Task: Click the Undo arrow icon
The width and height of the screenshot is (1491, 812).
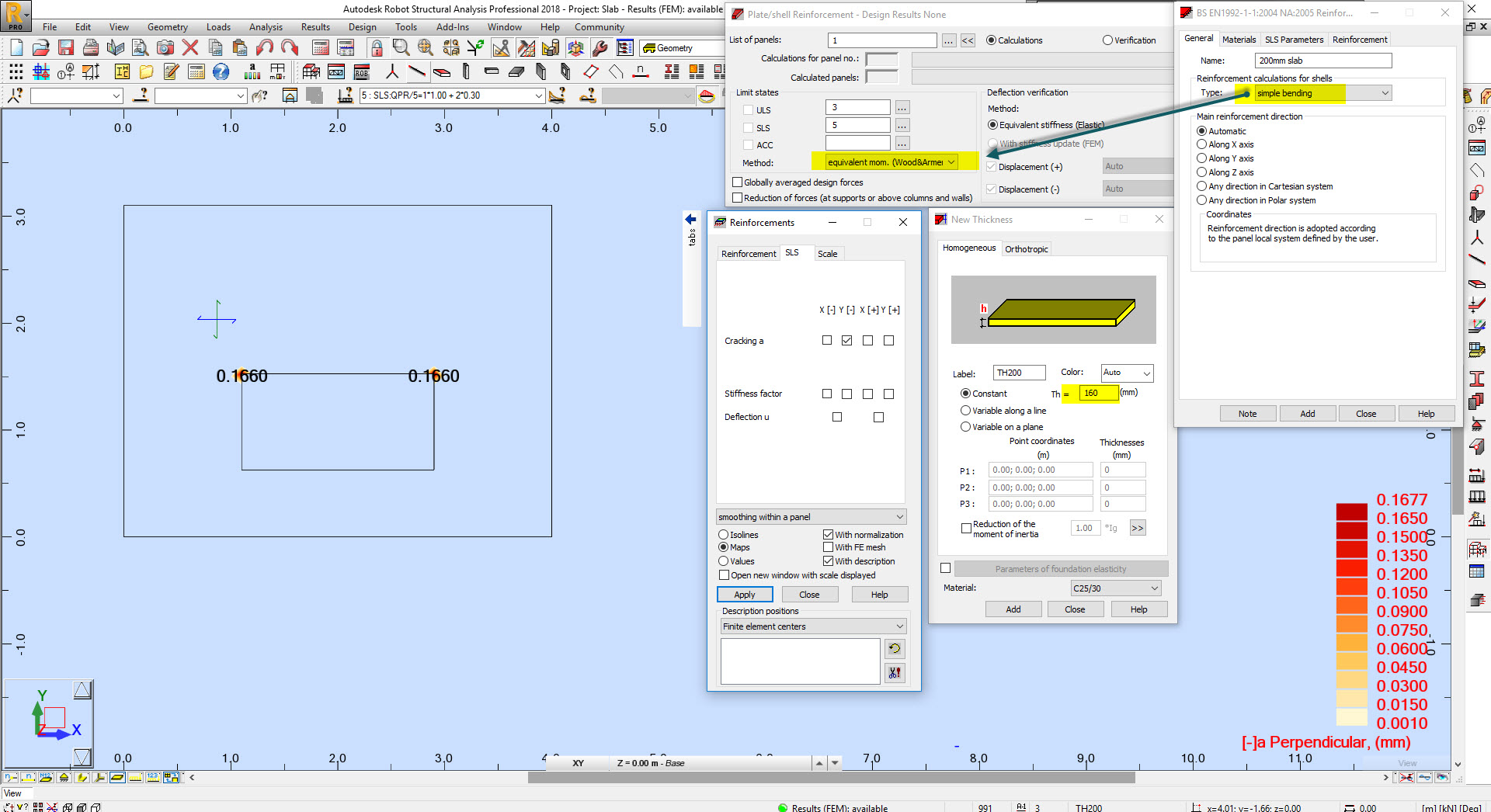Action: coord(264,48)
